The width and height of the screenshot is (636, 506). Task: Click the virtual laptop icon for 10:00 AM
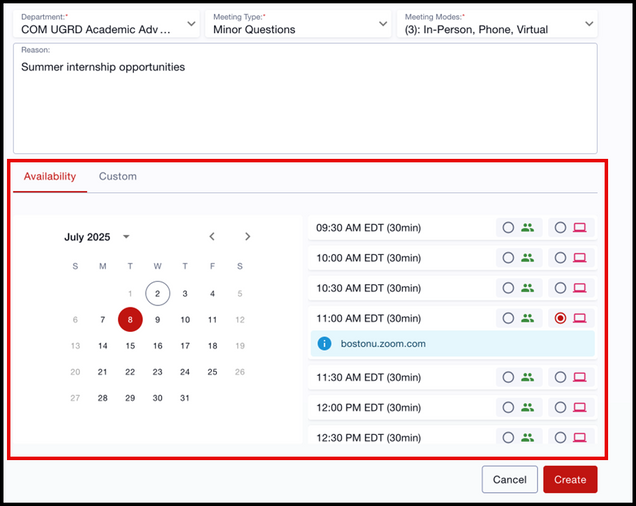coord(580,258)
